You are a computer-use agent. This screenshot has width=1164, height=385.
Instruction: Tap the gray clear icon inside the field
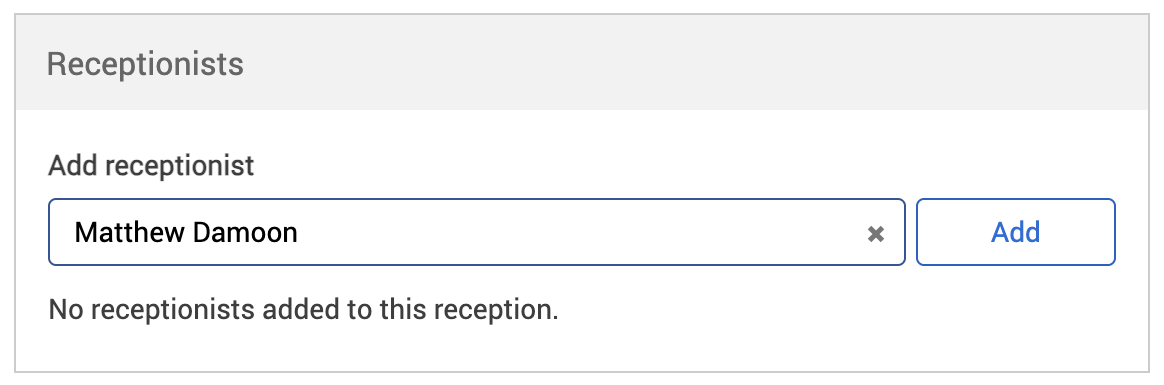(876, 234)
